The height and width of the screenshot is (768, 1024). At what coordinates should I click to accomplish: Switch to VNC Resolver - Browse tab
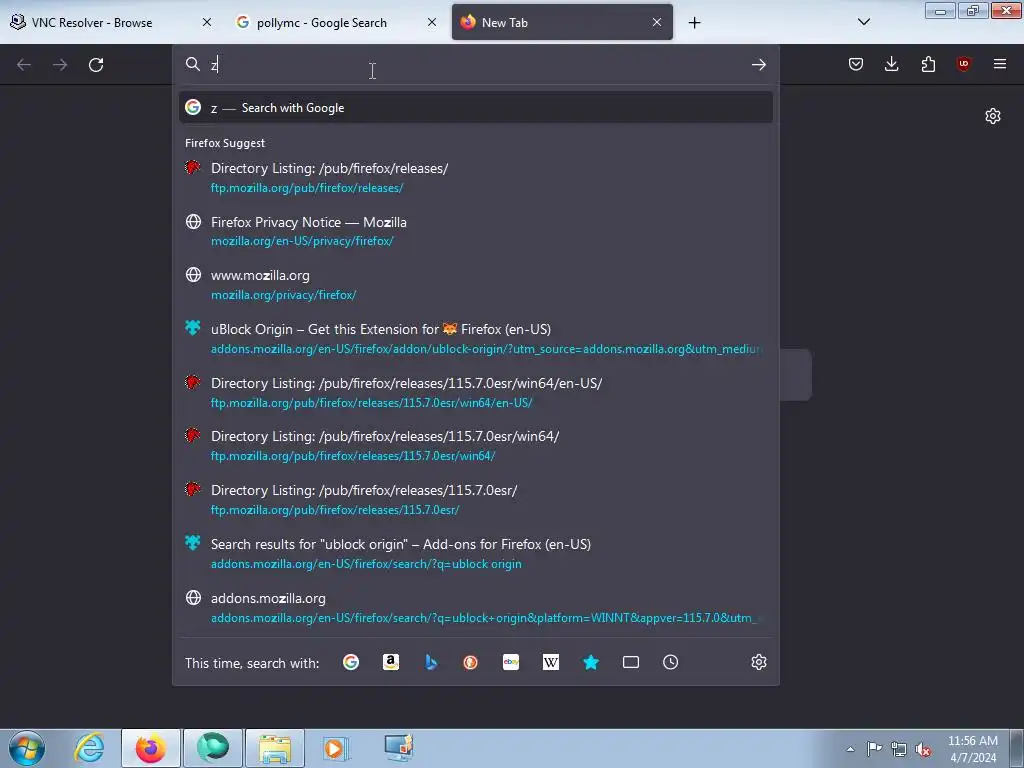click(x=112, y=22)
